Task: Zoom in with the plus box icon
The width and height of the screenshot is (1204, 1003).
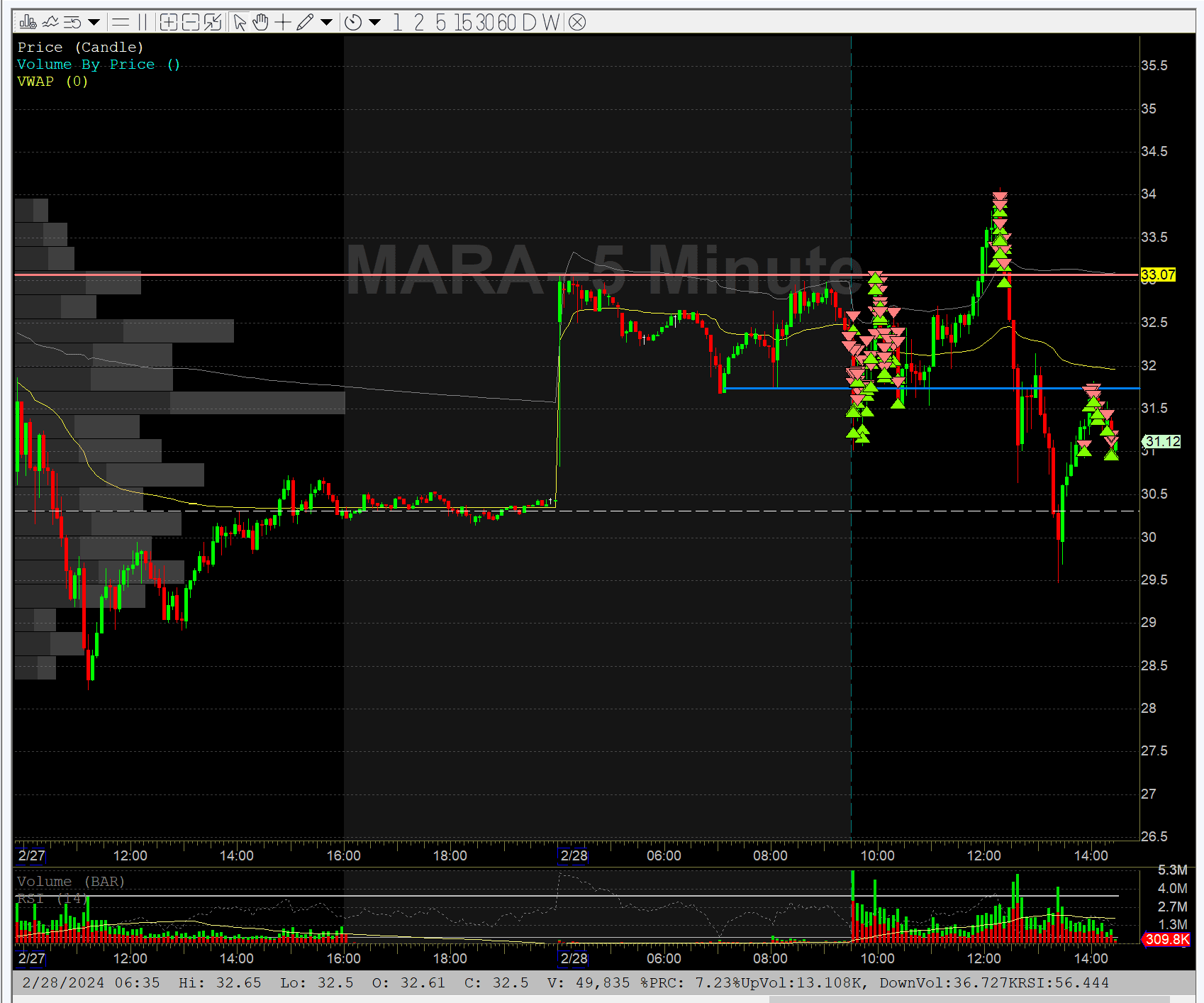Action: [x=169, y=23]
